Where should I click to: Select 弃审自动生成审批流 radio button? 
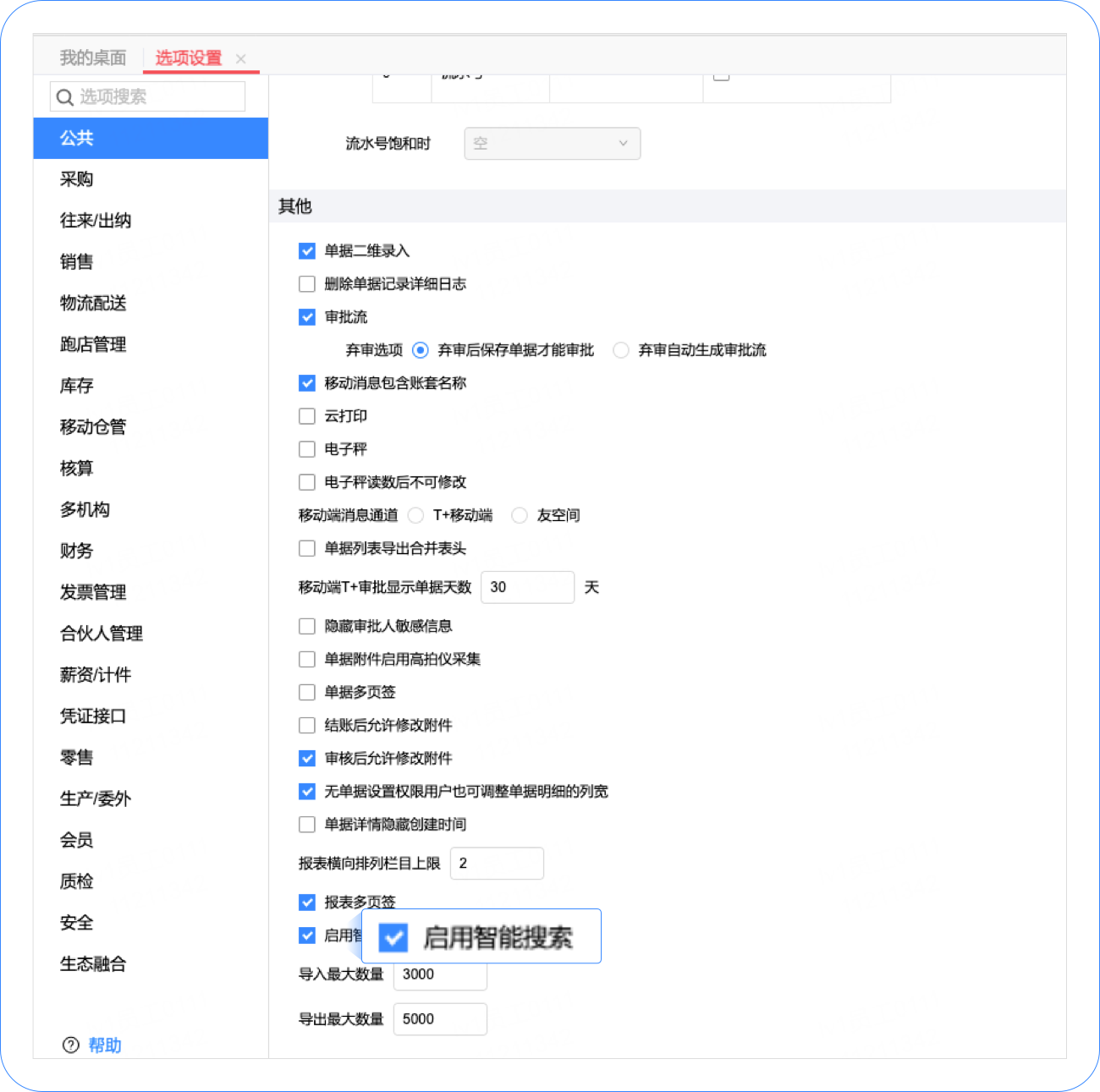tap(621, 350)
